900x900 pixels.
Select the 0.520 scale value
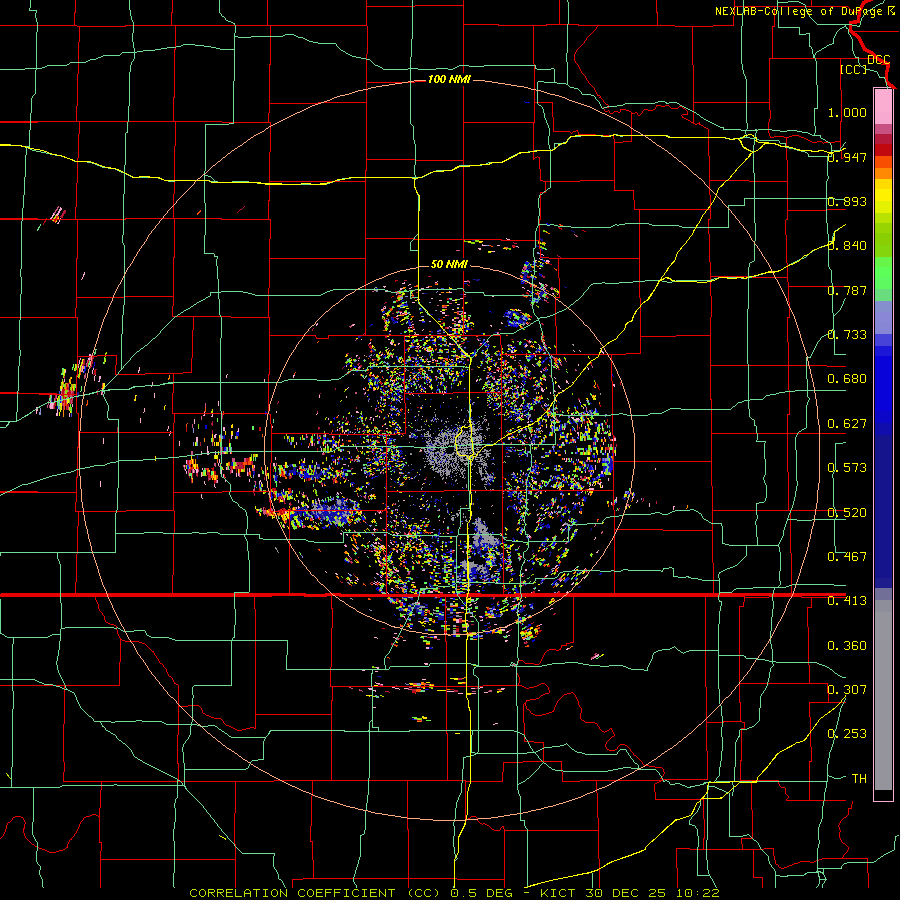[x=847, y=513]
